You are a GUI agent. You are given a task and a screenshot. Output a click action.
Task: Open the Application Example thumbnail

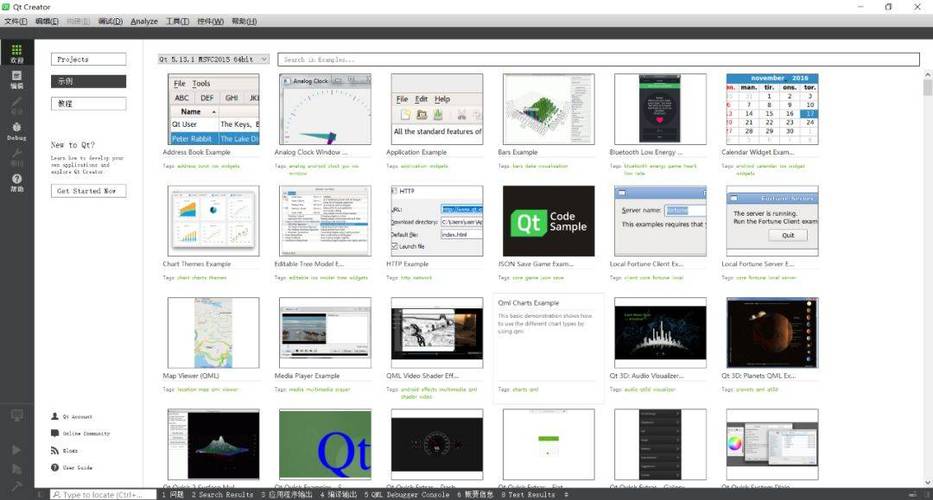point(437,109)
